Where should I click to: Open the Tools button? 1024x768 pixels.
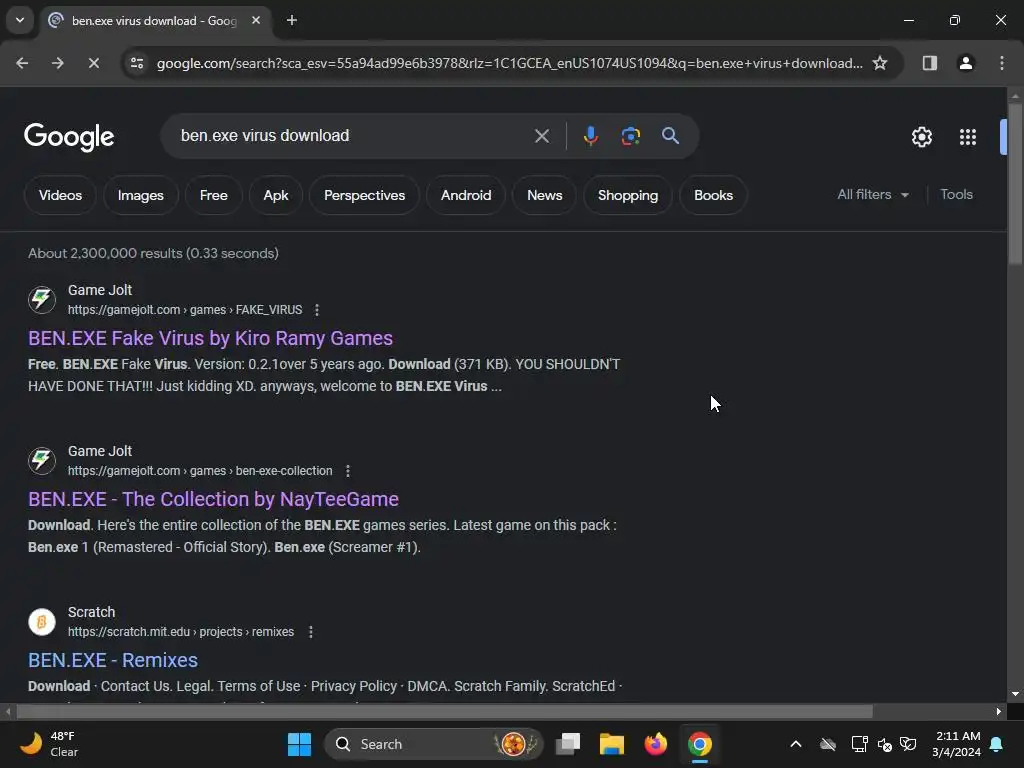(x=956, y=195)
